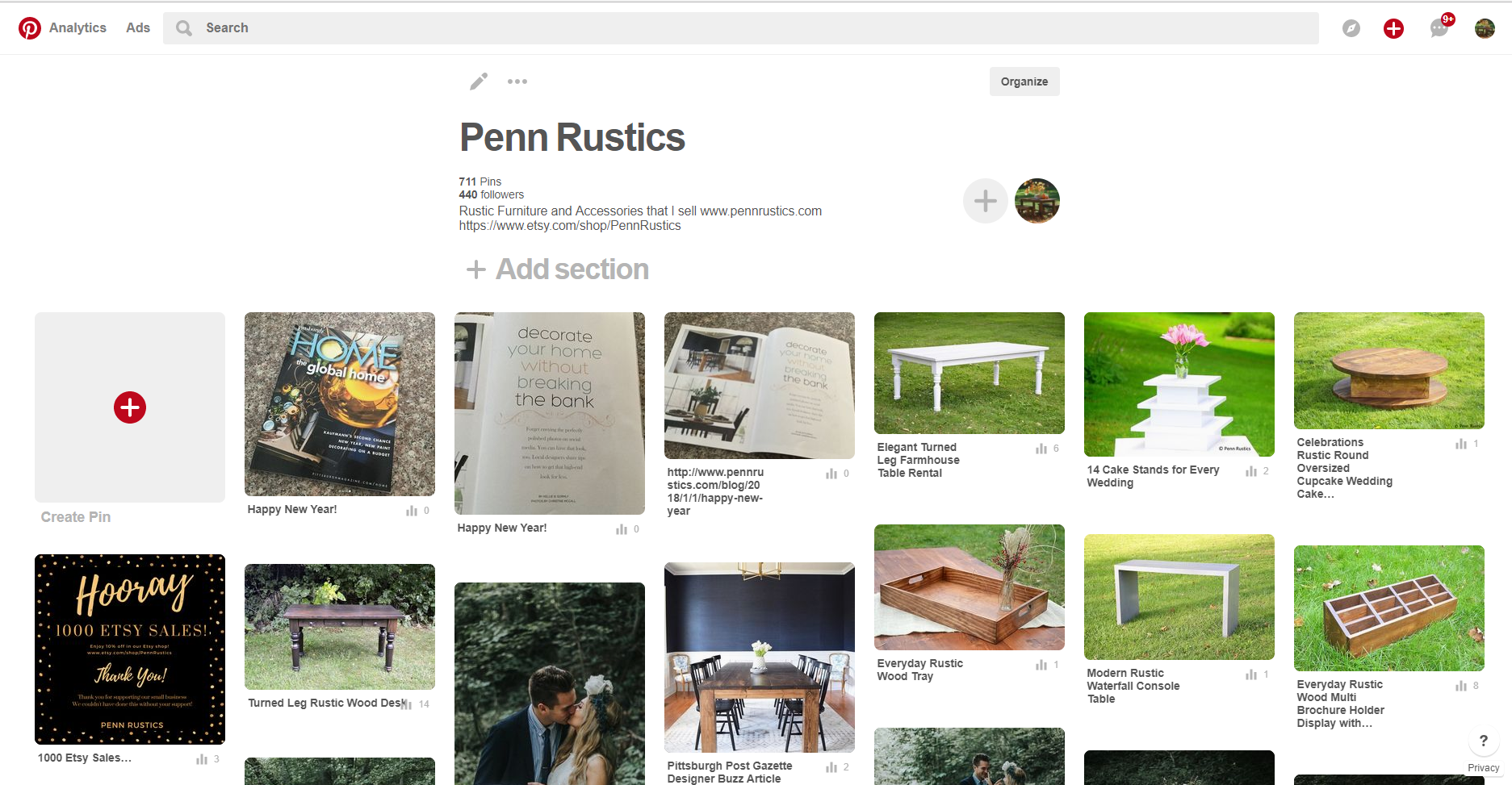Click the Penn Rustics board title
The width and height of the screenshot is (1512, 785).
[572, 137]
